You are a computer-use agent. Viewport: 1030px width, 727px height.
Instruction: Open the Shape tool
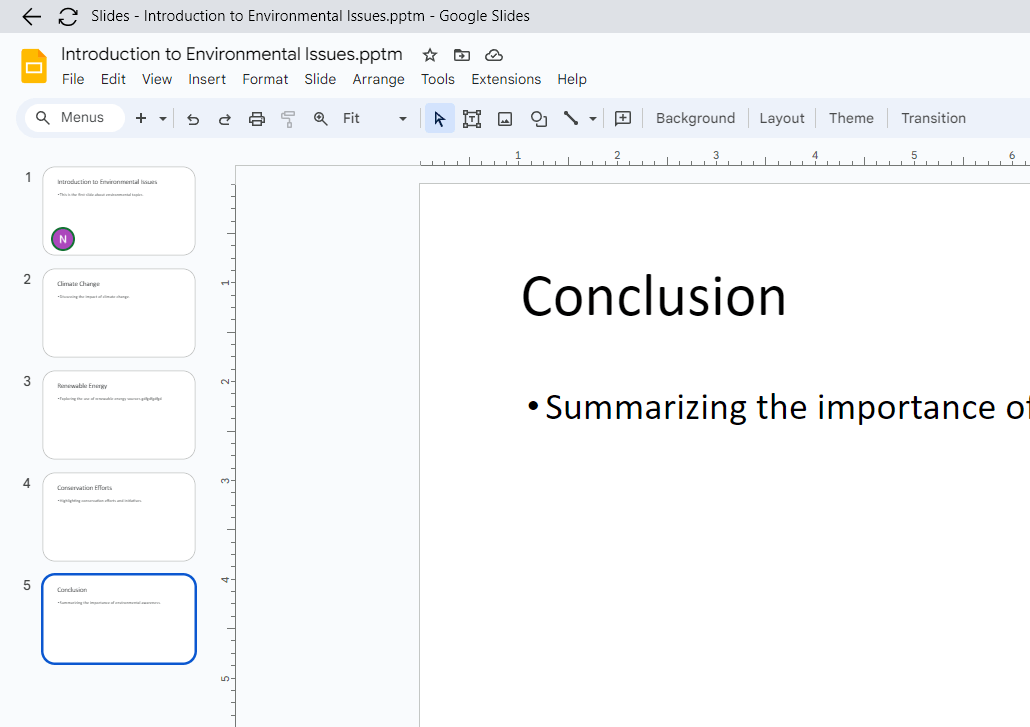[x=539, y=119]
